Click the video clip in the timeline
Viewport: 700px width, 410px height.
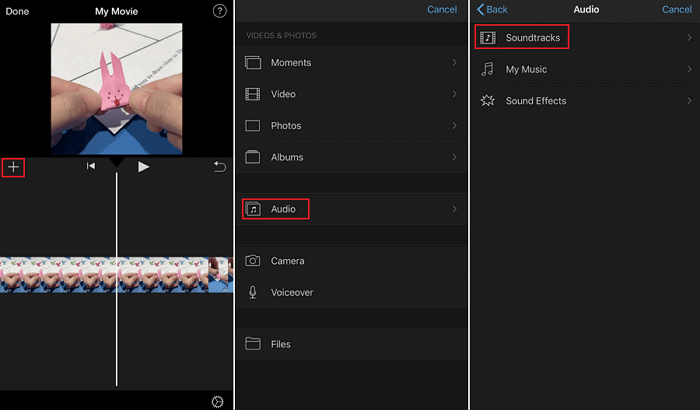pos(60,274)
